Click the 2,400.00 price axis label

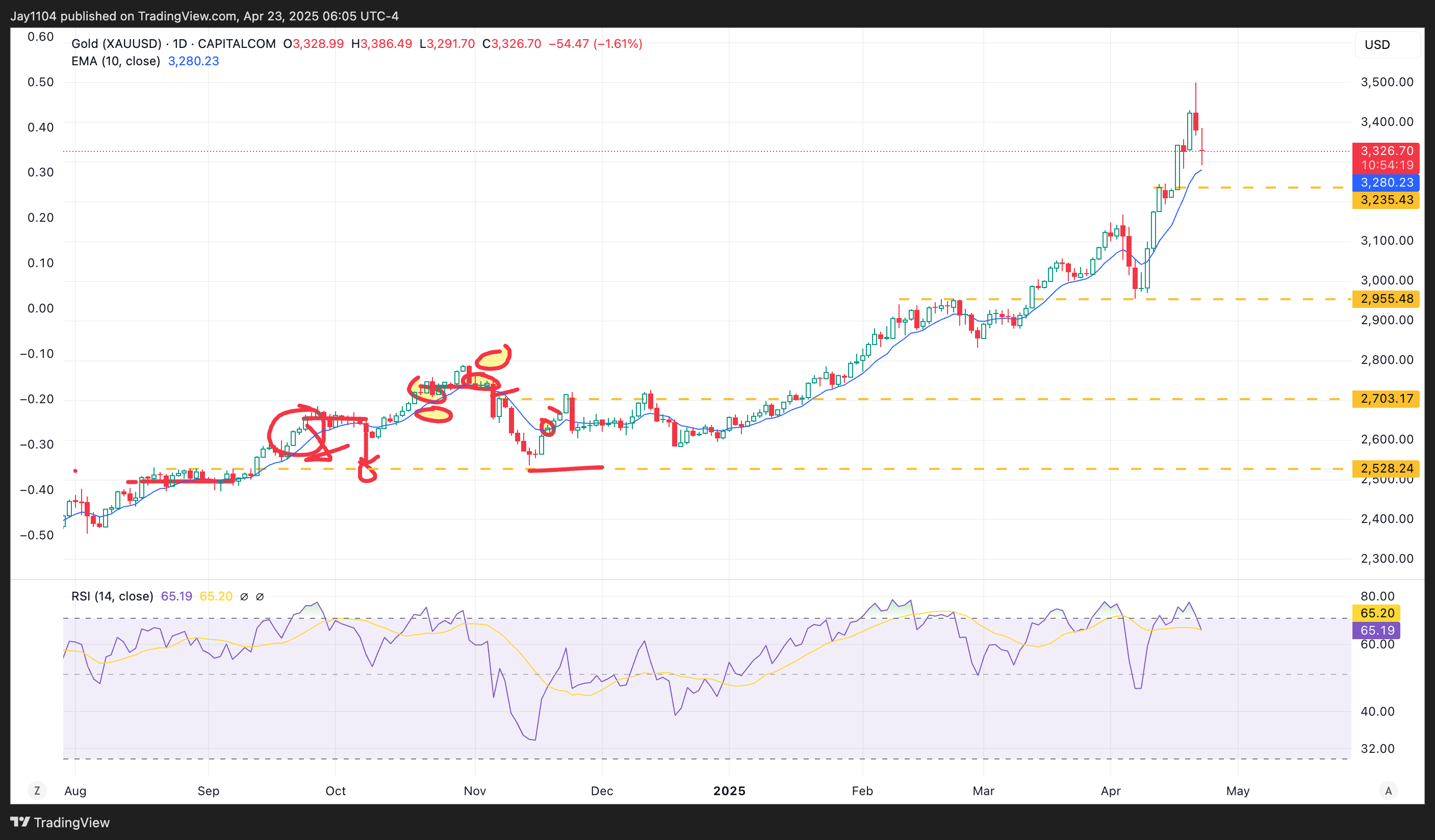coord(1387,519)
